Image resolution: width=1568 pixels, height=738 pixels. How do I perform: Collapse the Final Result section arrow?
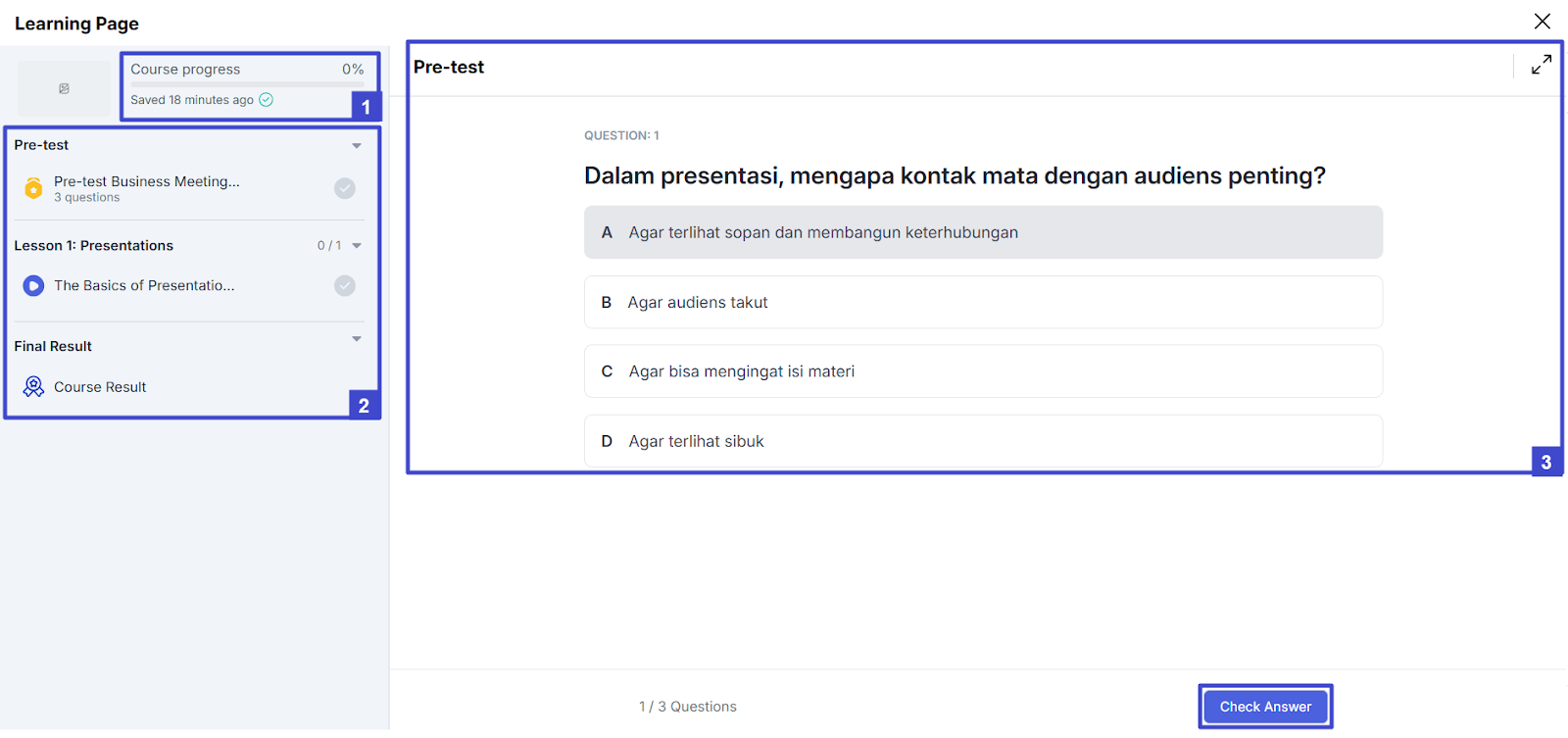pos(357,339)
